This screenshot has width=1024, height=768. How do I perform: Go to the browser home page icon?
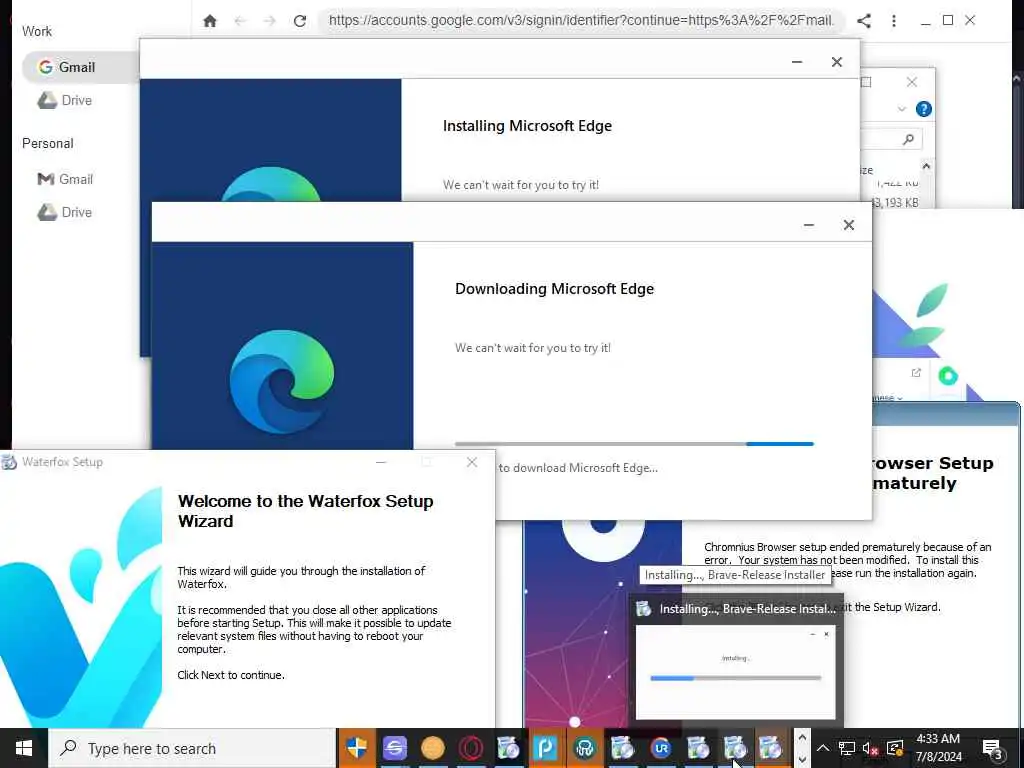tap(210, 21)
